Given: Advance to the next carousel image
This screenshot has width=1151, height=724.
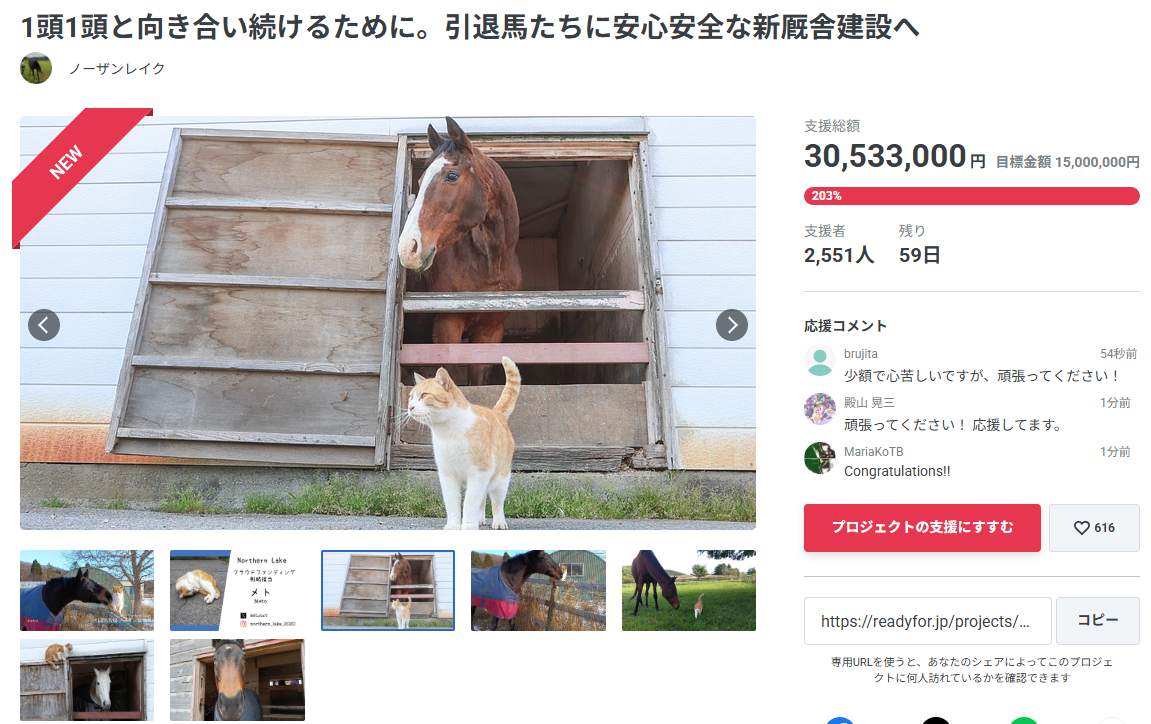Looking at the screenshot, I should [x=732, y=325].
